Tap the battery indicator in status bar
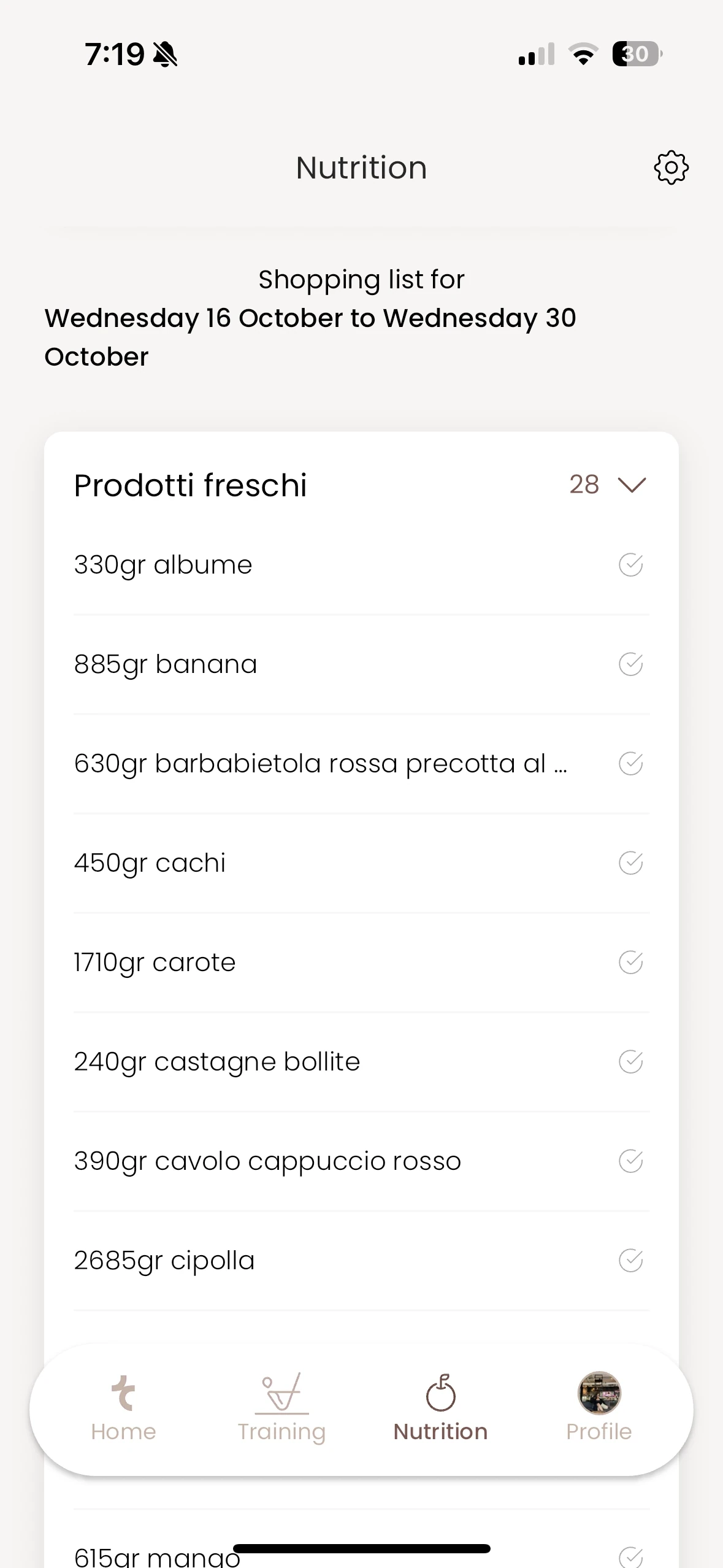The width and height of the screenshot is (723, 1568). [x=637, y=54]
